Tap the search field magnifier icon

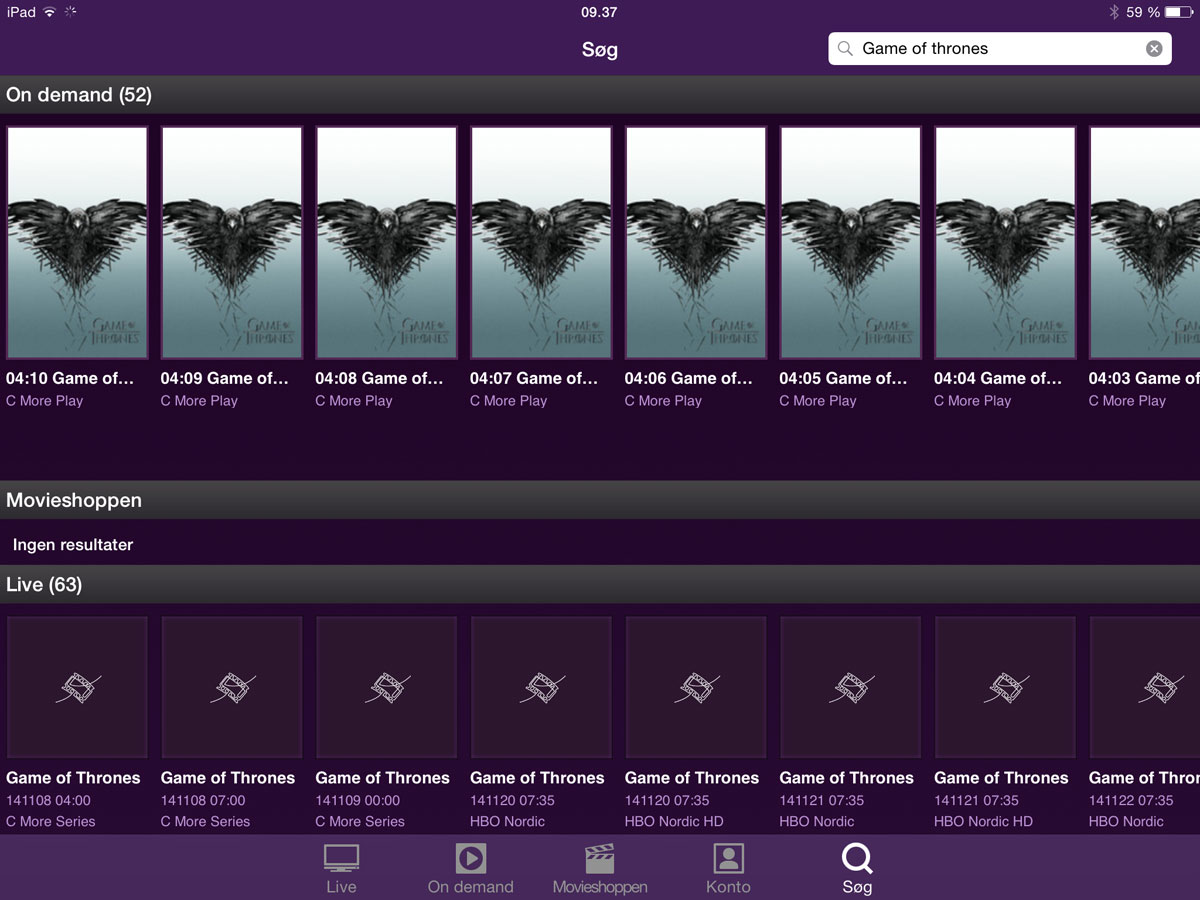(846, 48)
